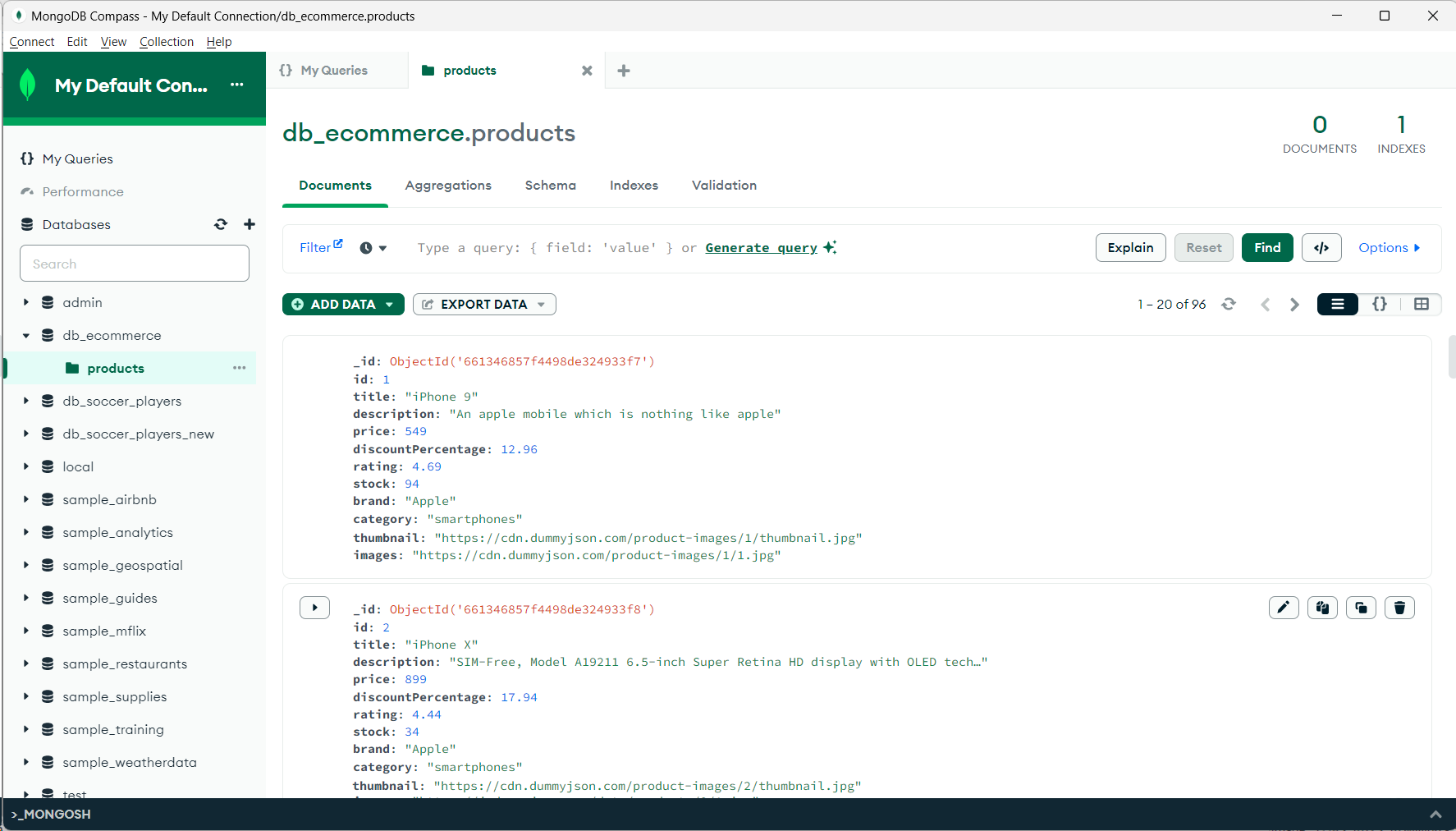1456x831 pixels.
Task: Export query to language code icon
Action: (1321, 248)
